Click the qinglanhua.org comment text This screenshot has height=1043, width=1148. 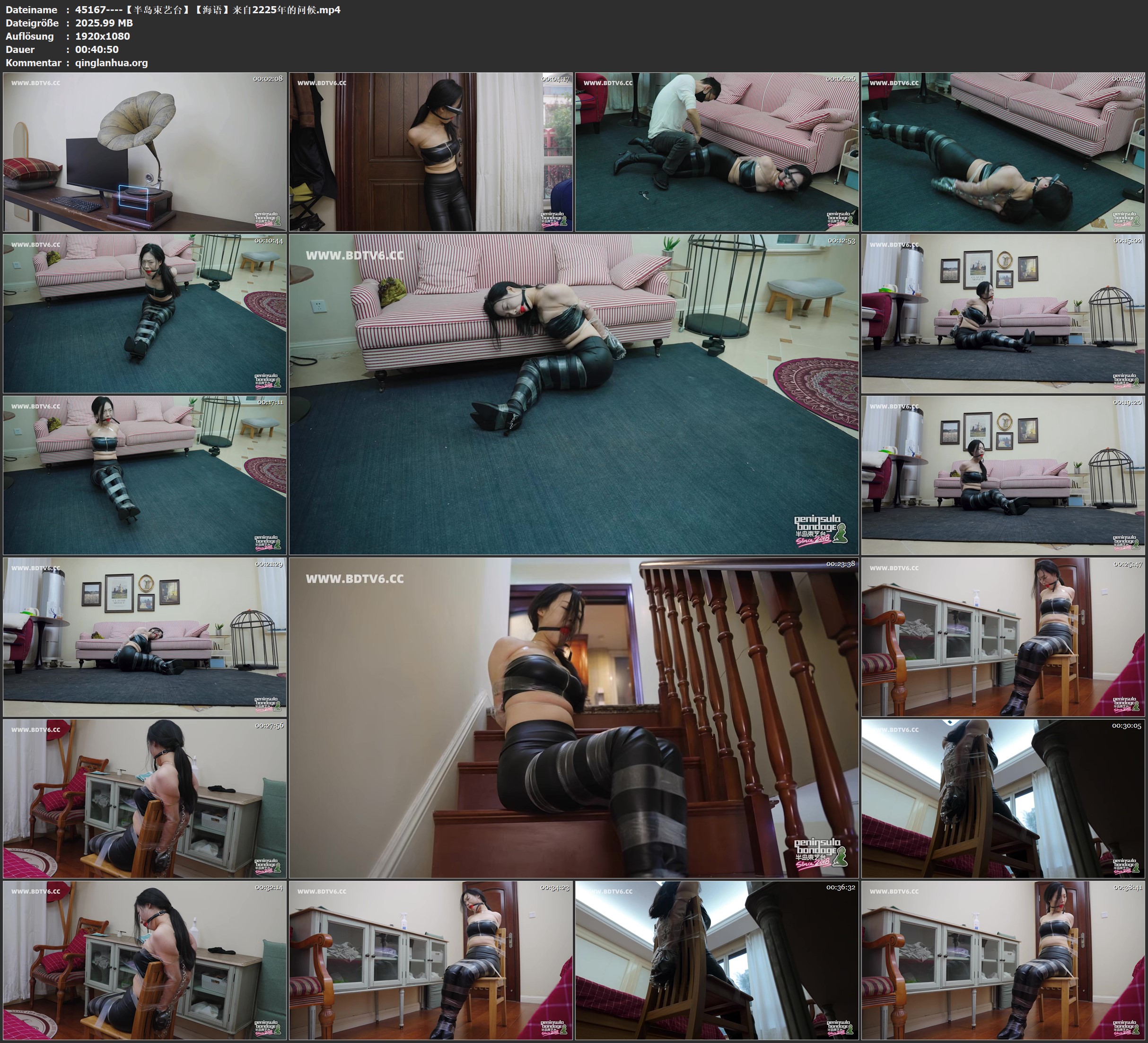[111, 62]
